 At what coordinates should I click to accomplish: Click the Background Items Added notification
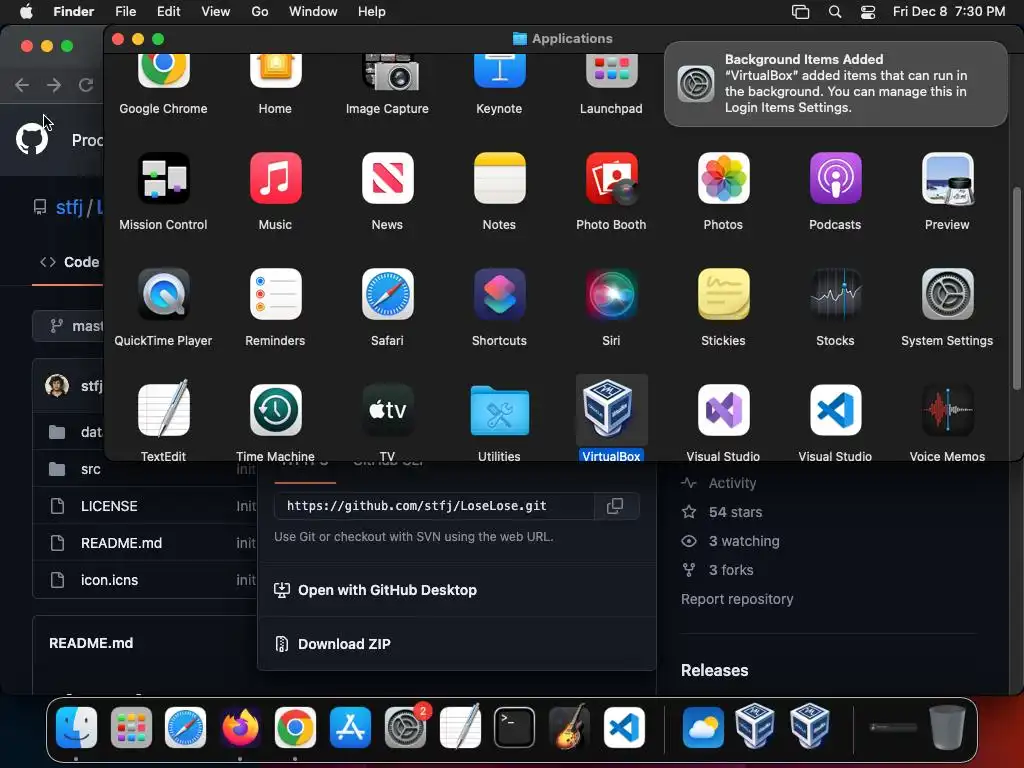click(836, 84)
